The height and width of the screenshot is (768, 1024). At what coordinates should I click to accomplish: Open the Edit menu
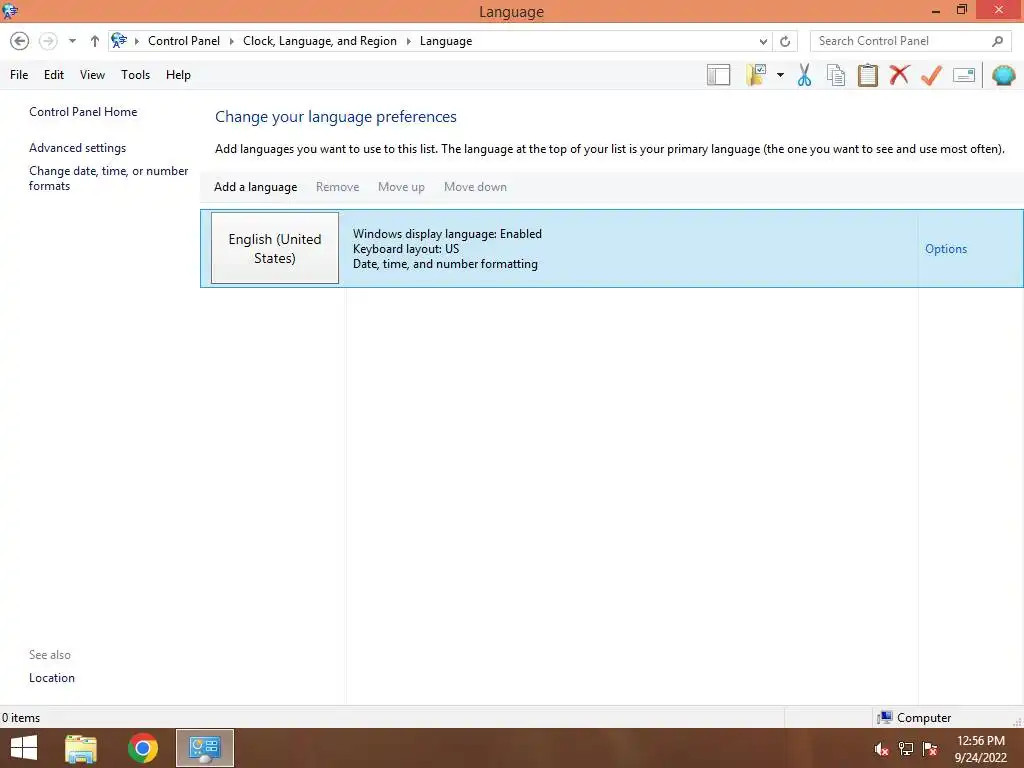tap(54, 75)
